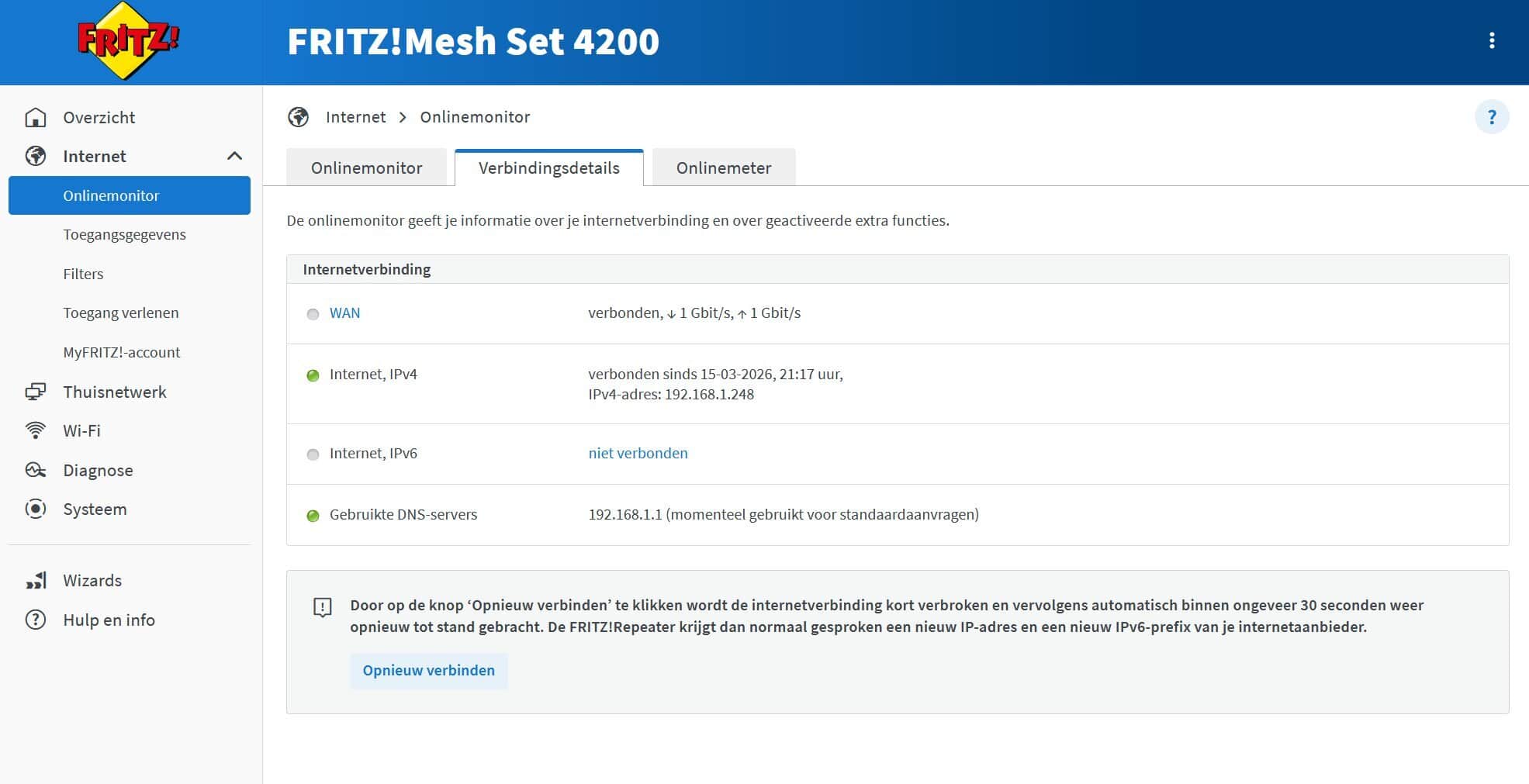Click the Wizards icon in sidebar

point(36,580)
